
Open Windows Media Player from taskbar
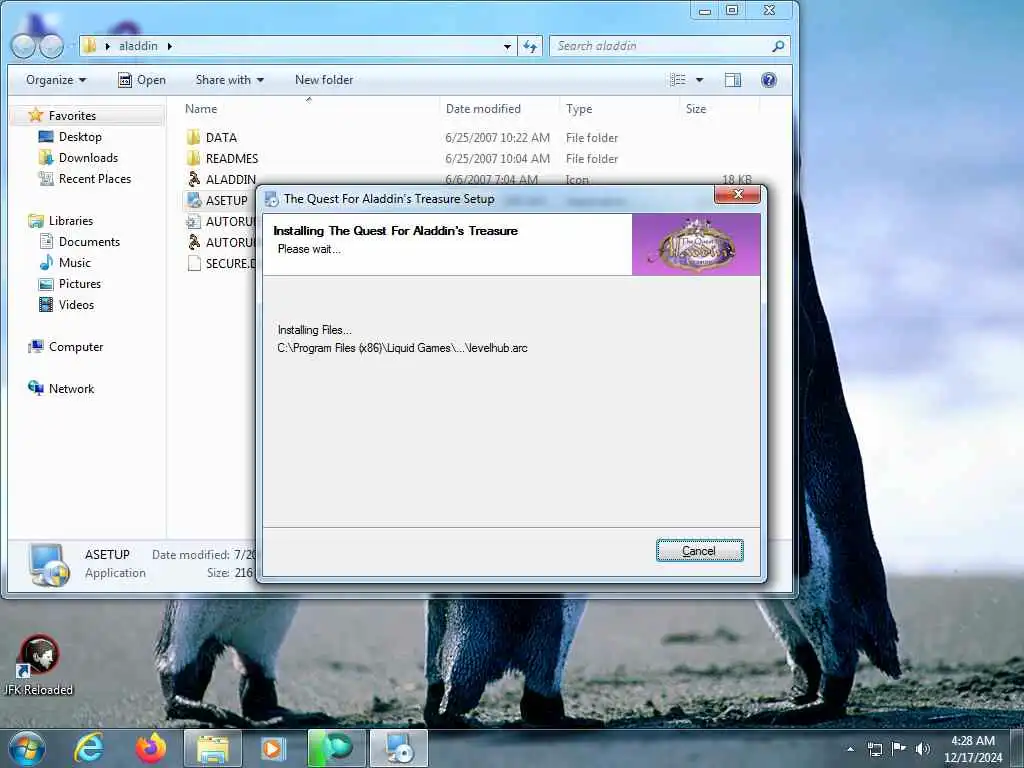[x=273, y=748]
